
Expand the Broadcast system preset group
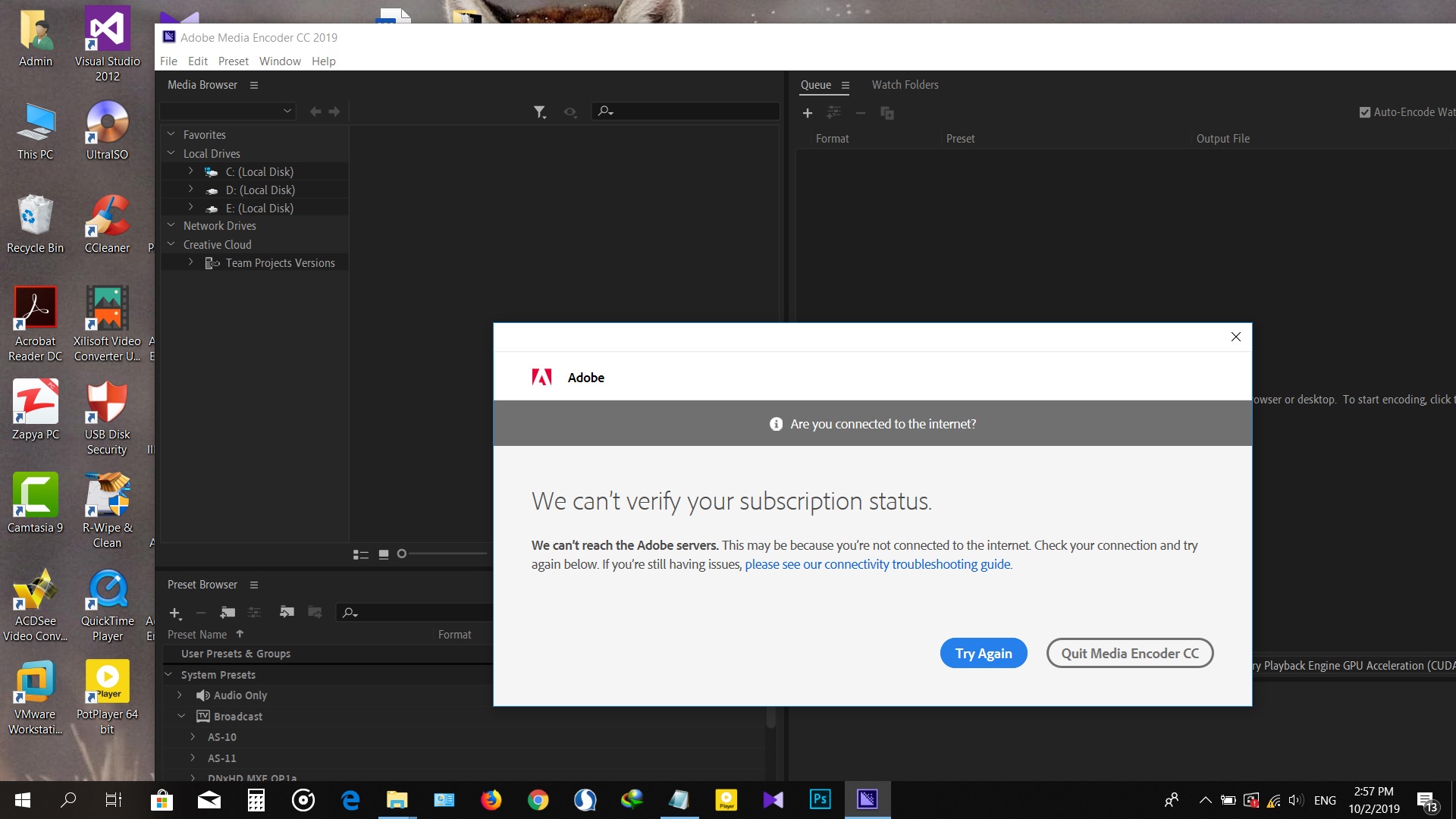(182, 716)
